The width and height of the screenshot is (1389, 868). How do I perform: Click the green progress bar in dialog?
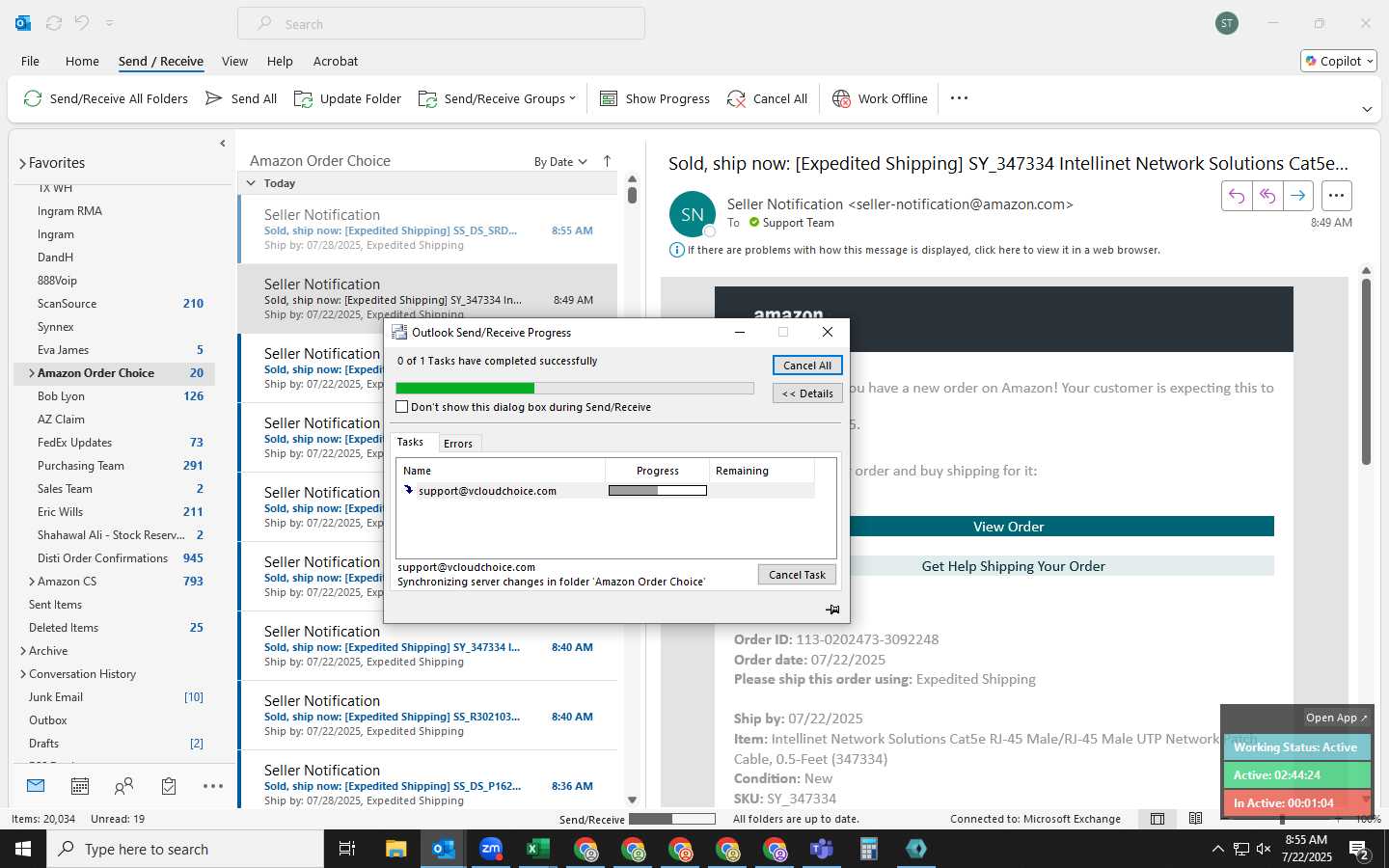pyautogui.click(x=575, y=388)
